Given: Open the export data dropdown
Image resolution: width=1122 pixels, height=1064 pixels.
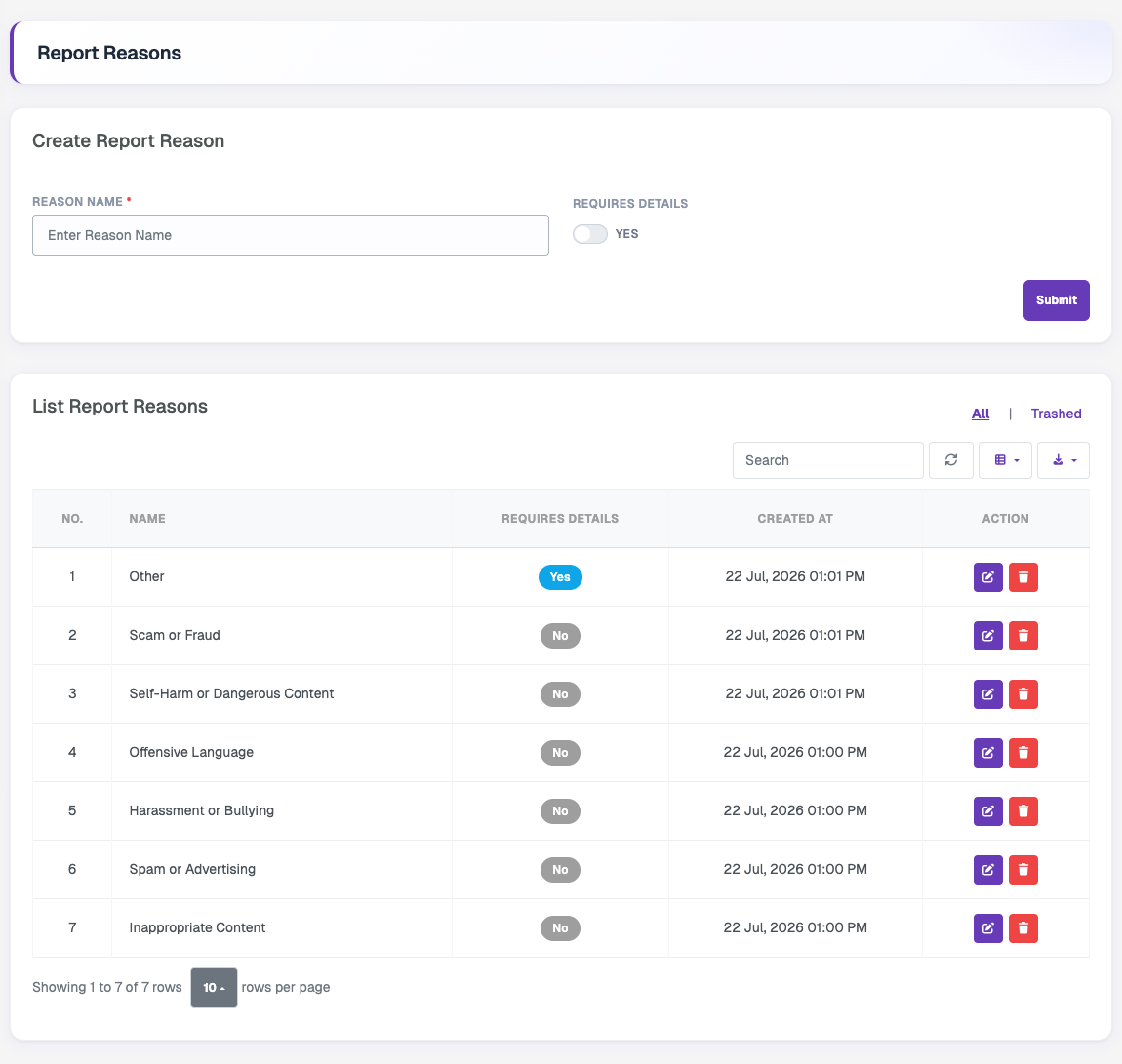Looking at the screenshot, I should point(1063,460).
